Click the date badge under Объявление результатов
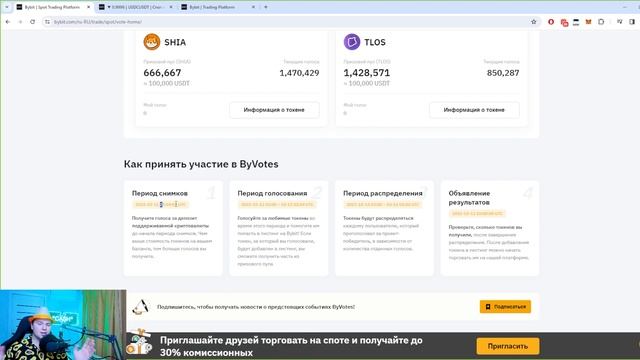The width and height of the screenshot is (640, 360). pos(477,213)
